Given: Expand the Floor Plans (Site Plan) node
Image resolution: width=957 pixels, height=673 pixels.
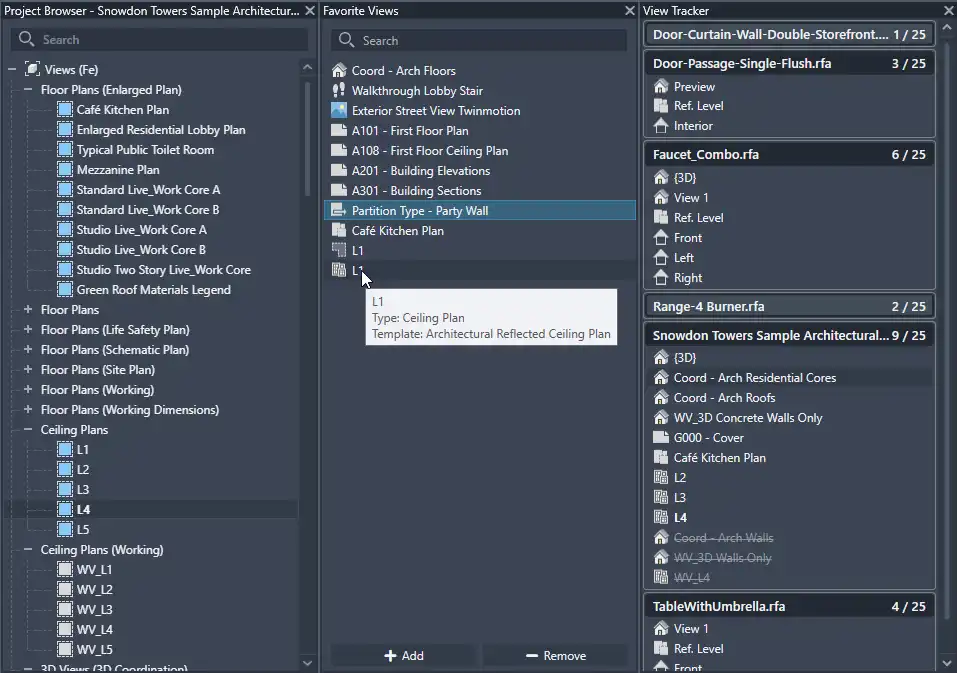Looking at the screenshot, I should pyautogui.click(x=28, y=370).
